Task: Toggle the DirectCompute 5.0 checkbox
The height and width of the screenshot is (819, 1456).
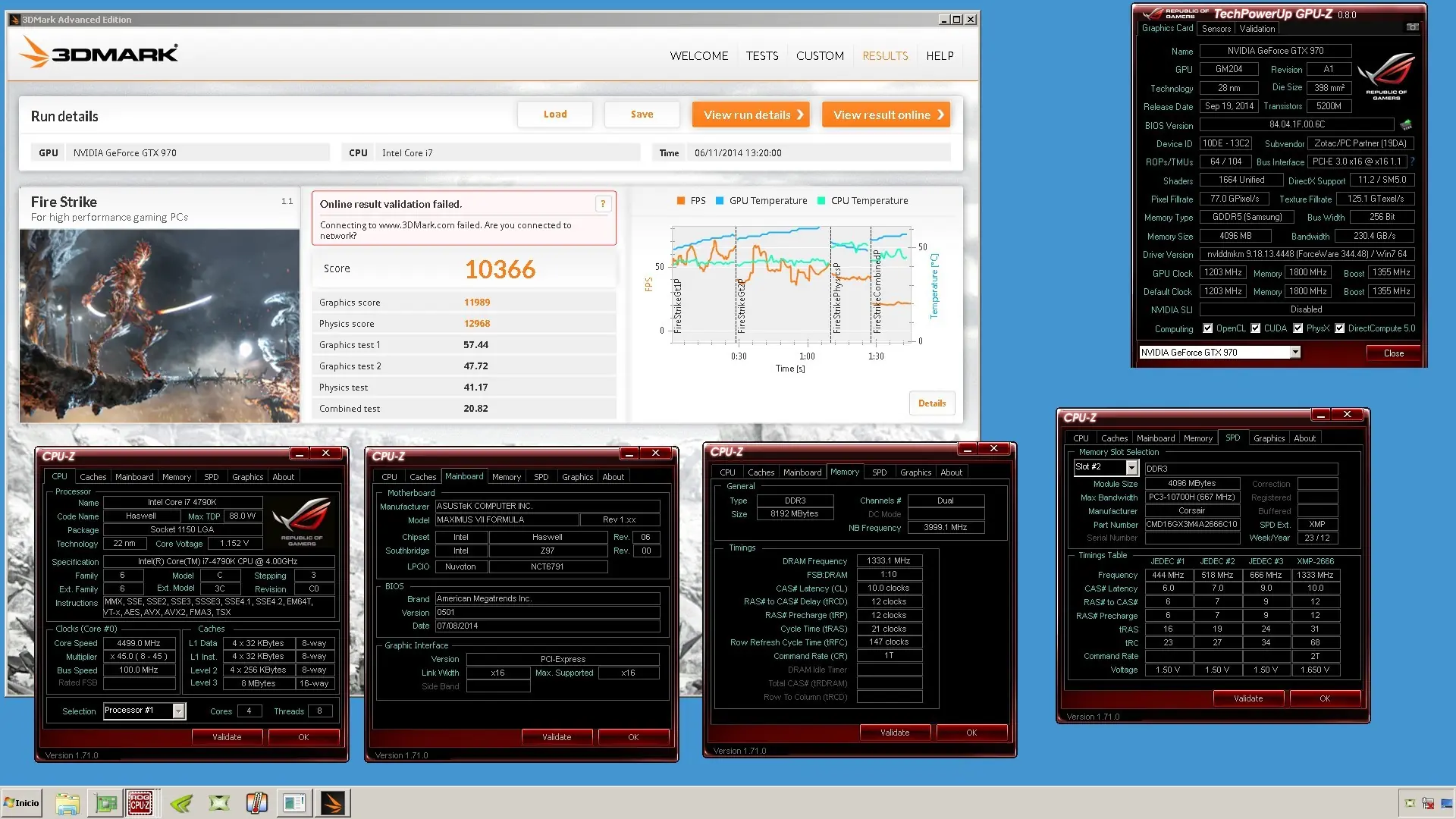Action: point(1340,328)
